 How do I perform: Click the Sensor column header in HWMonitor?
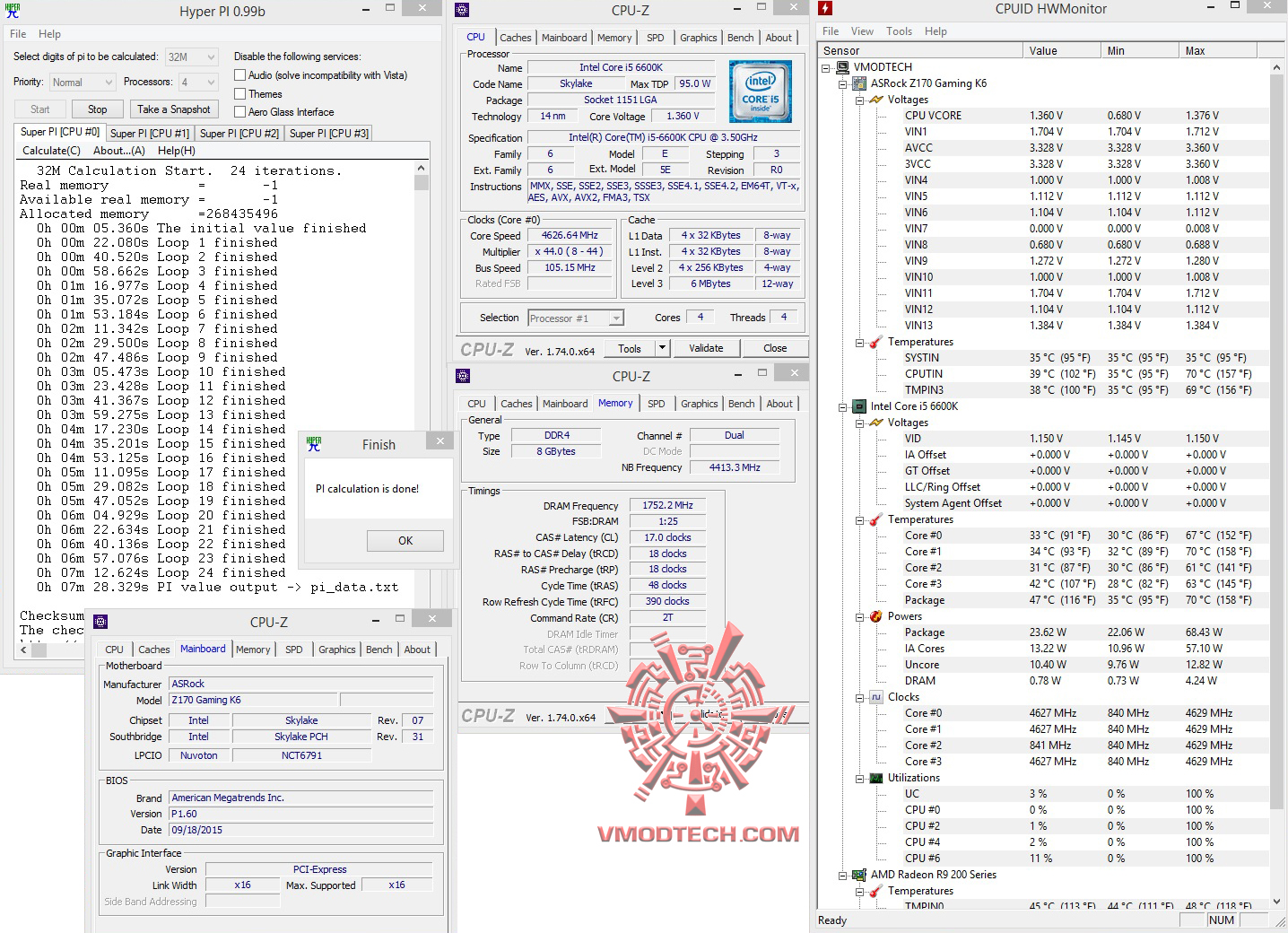(920, 51)
